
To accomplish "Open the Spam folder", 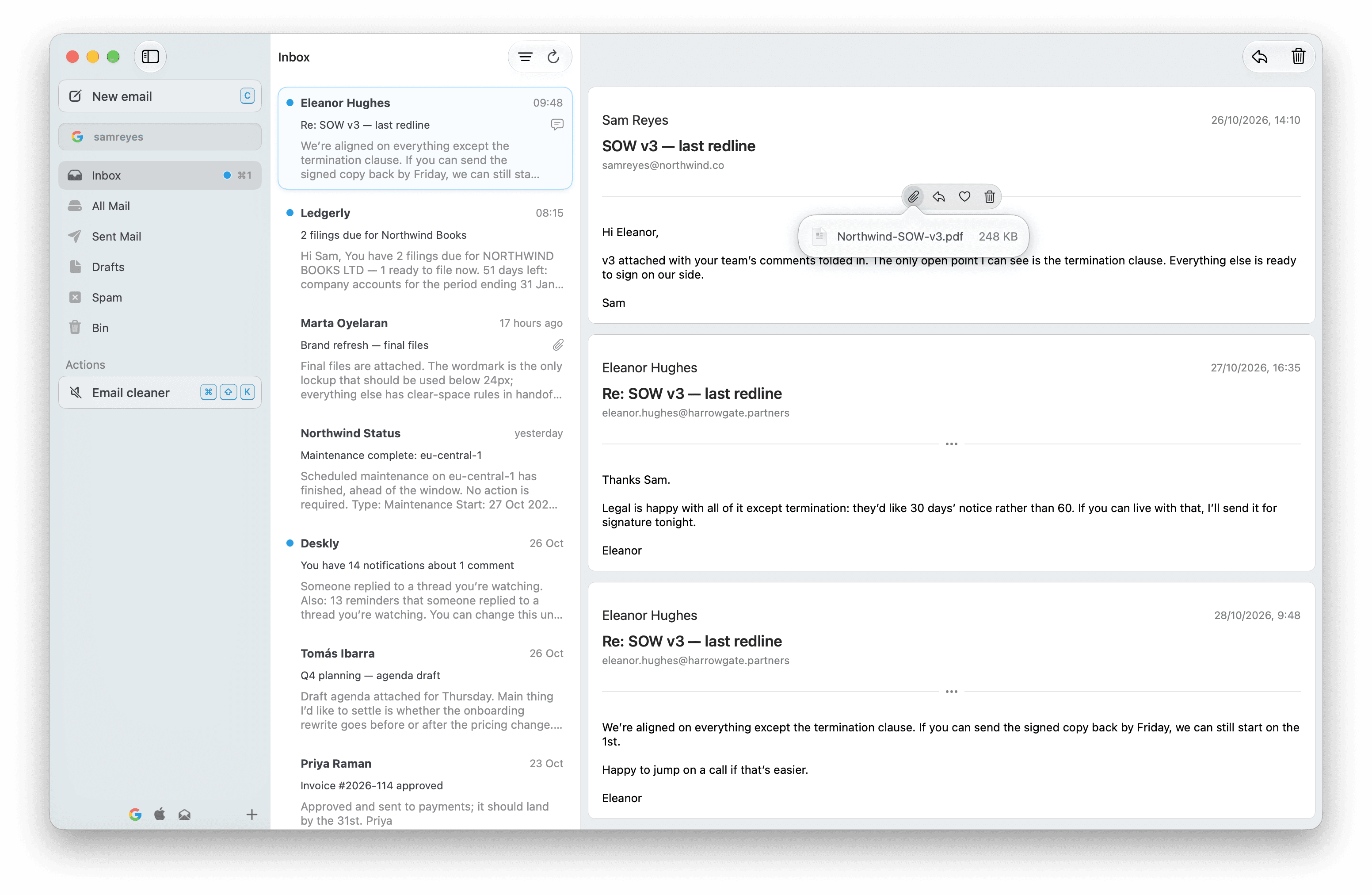I will [x=160, y=298].
